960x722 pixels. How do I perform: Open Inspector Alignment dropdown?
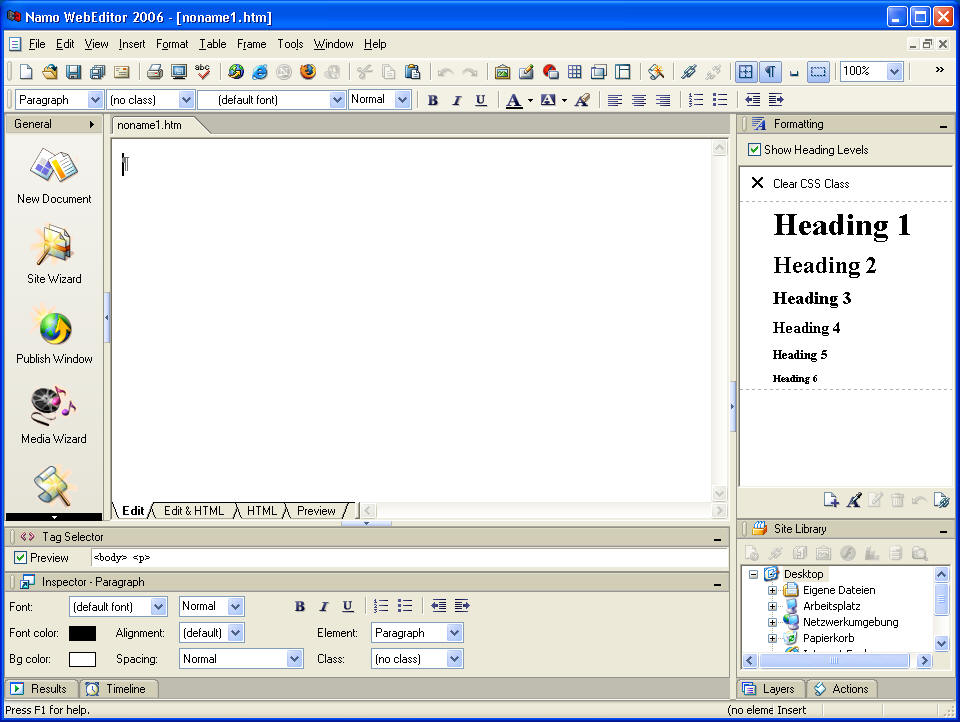click(236, 633)
